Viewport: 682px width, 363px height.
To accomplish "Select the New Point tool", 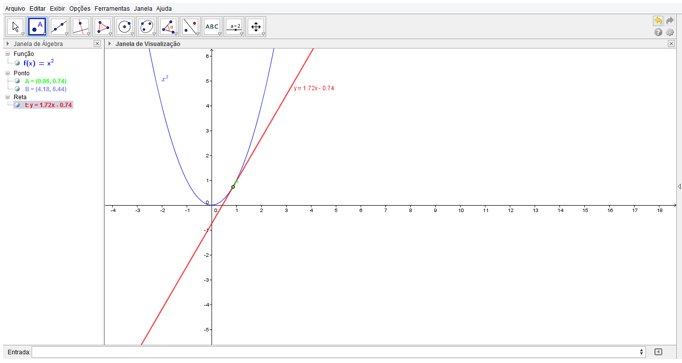I will point(37,27).
